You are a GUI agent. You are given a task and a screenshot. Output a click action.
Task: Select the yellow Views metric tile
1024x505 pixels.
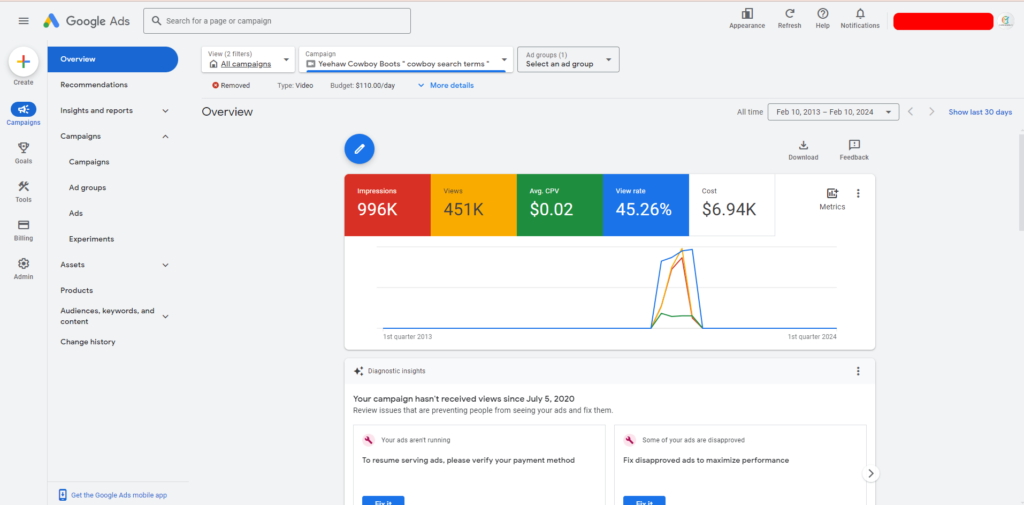(473, 204)
